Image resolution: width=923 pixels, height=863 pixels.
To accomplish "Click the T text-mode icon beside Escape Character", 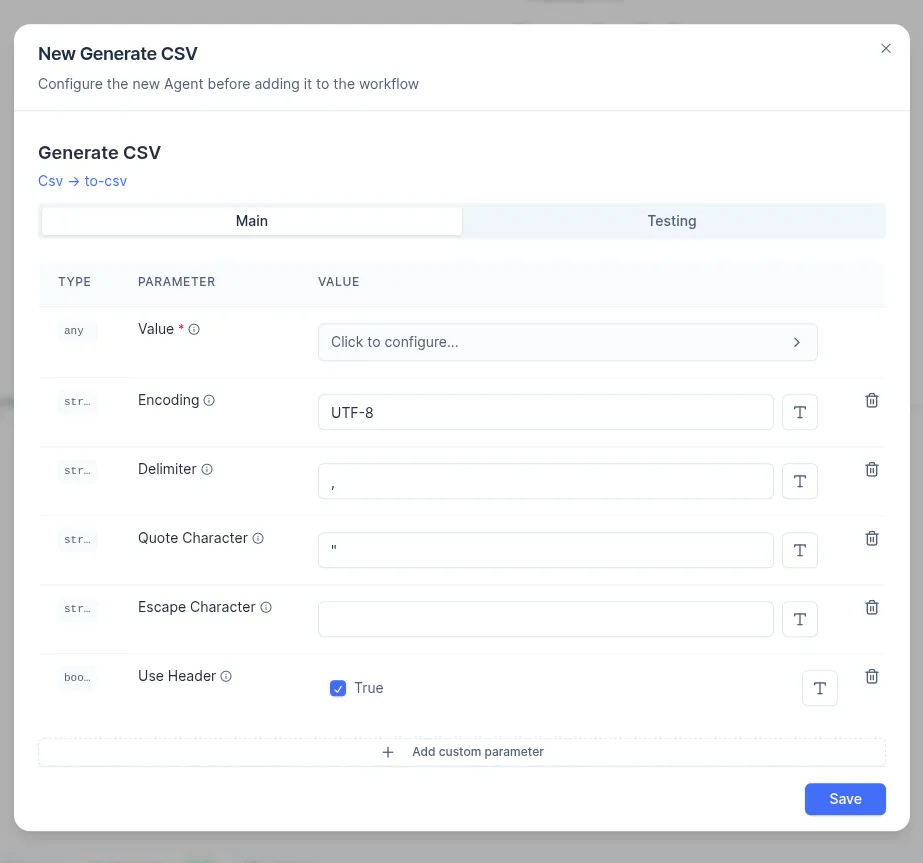I will click(x=799, y=618).
